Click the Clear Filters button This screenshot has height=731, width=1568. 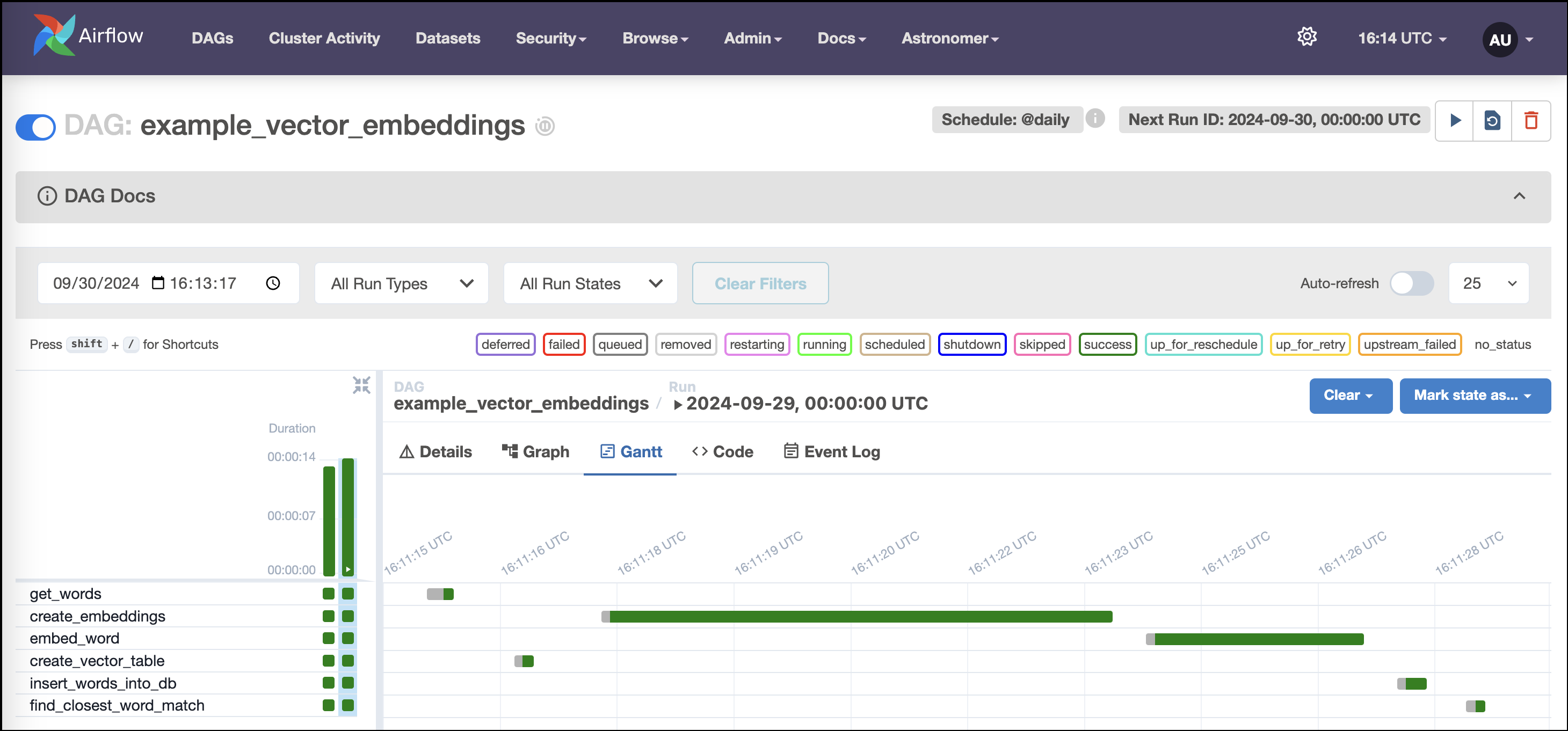point(760,283)
